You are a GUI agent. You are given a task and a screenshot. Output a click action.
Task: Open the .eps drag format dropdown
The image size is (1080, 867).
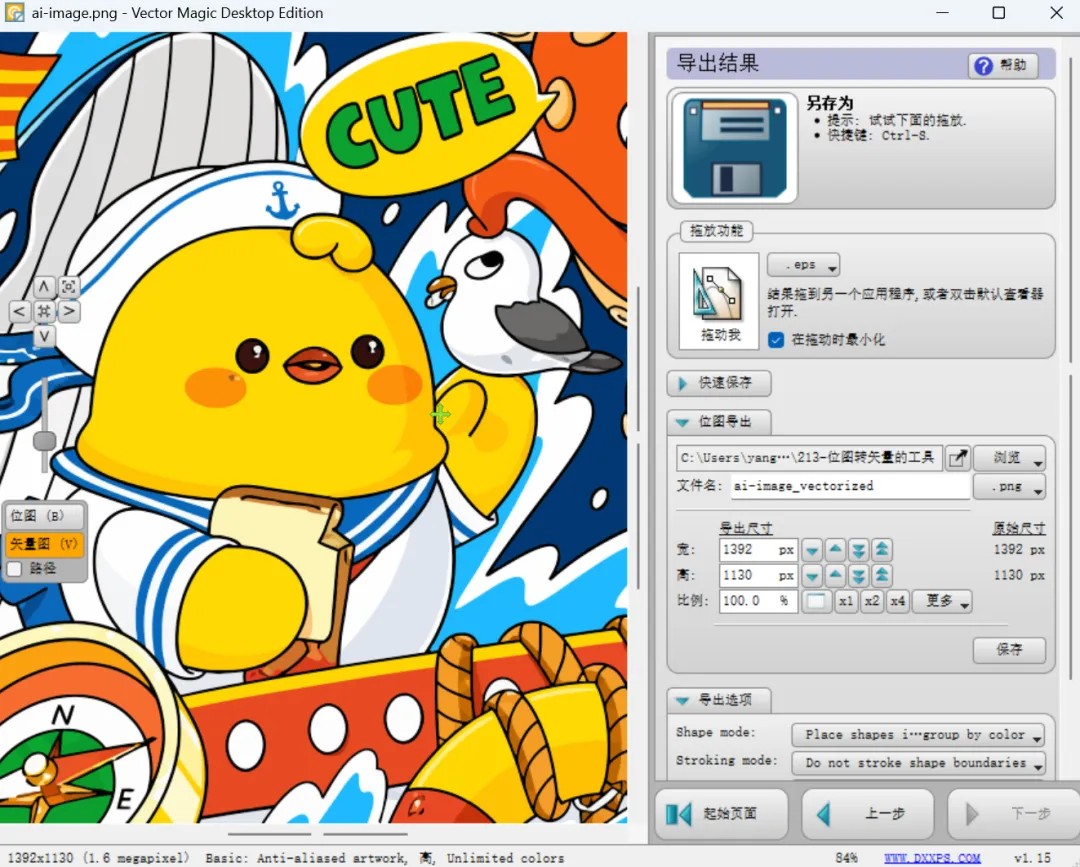pyautogui.click(x=803, y=265)
